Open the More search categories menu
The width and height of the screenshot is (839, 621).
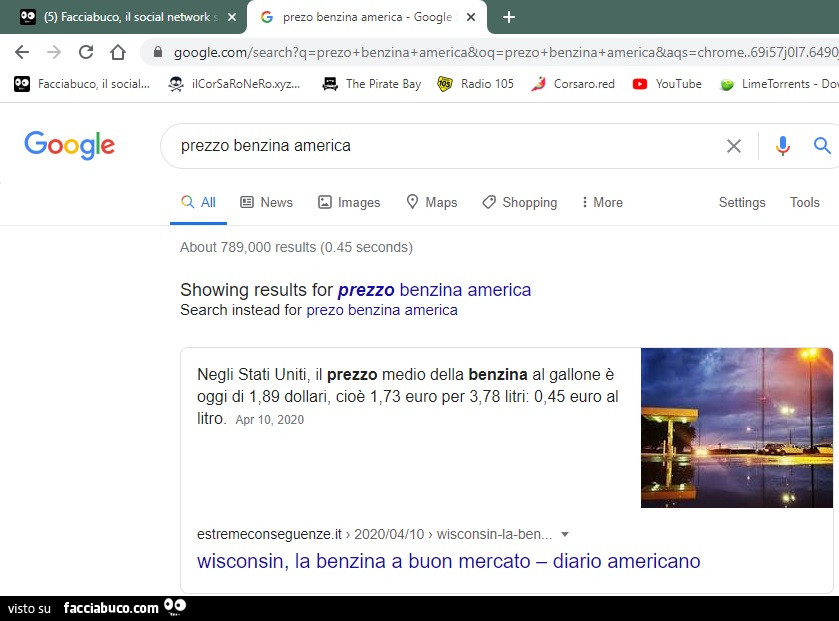[601, 202]
